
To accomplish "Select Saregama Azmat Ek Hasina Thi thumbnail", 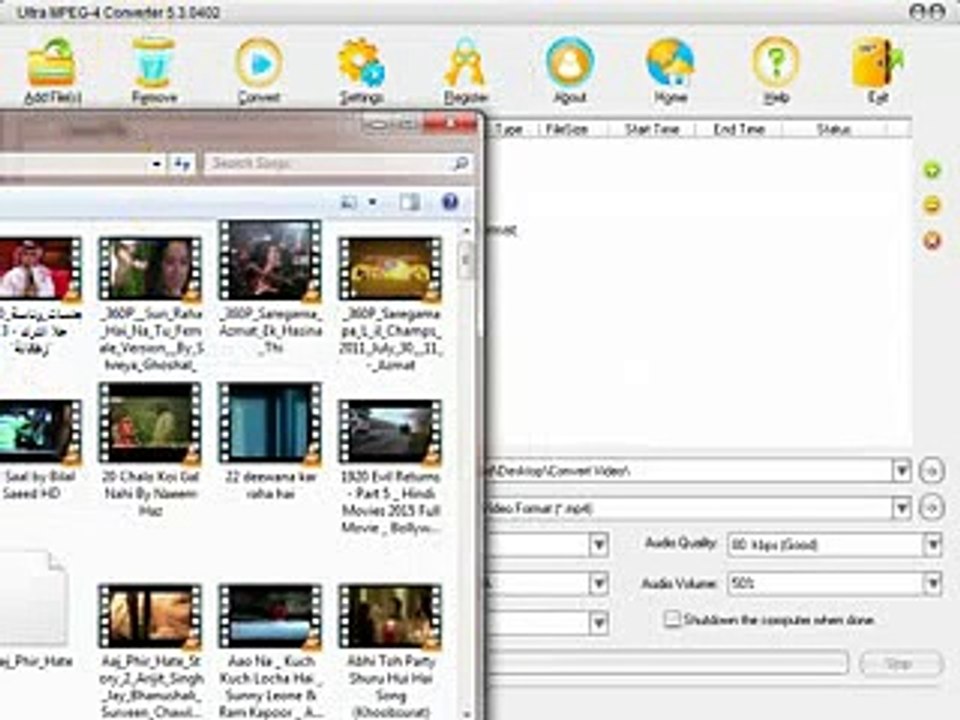I will [270, 261].
